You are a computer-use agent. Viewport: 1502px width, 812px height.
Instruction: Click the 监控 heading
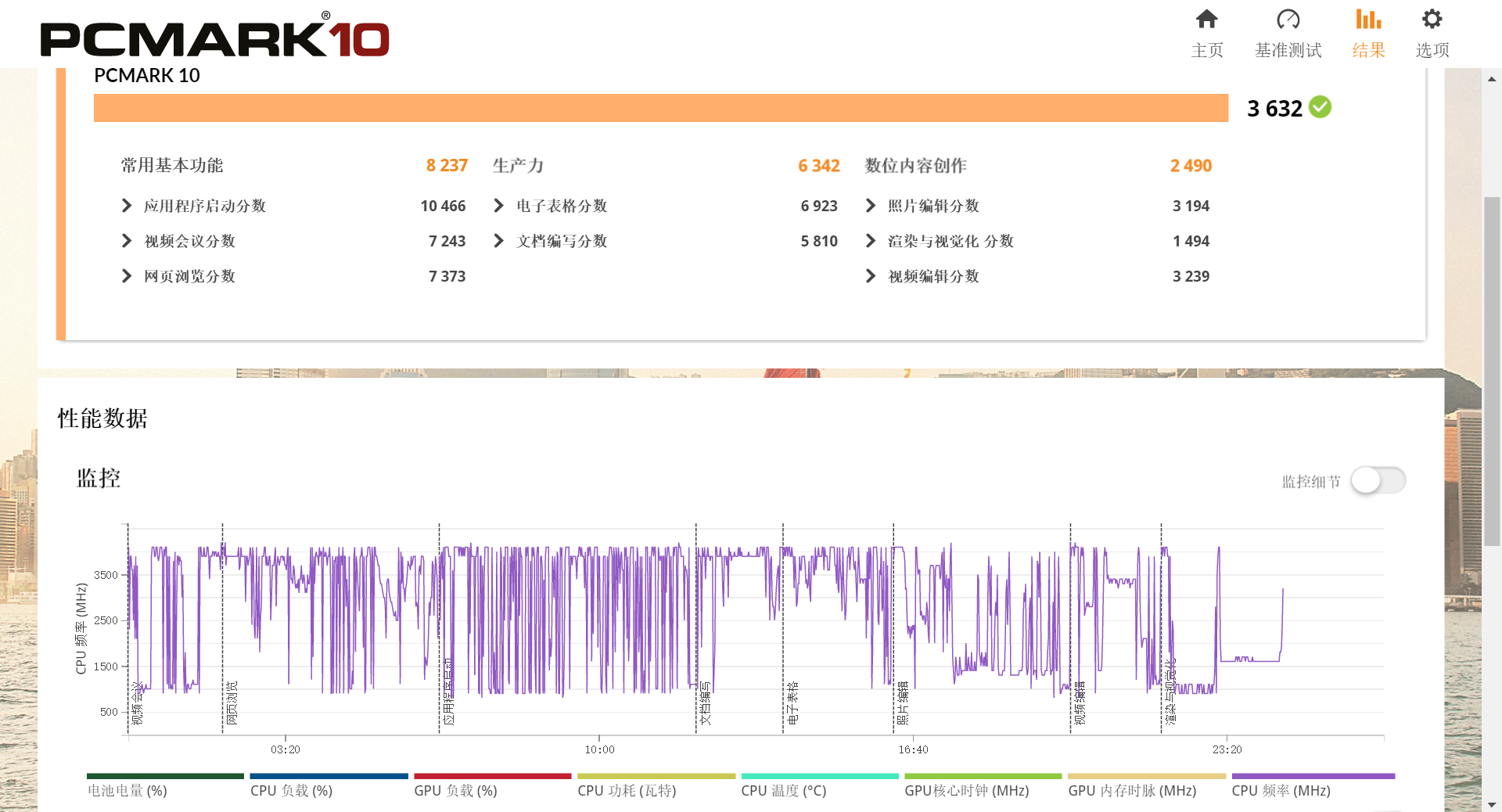click(99, 478)
